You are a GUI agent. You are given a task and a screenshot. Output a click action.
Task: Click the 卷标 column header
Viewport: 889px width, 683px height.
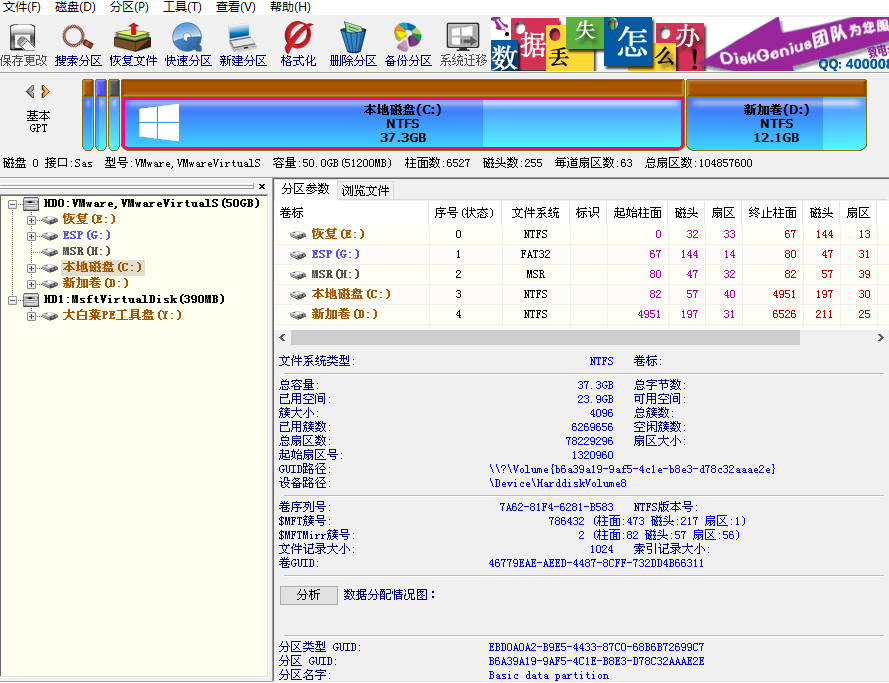tap(352, 213)
